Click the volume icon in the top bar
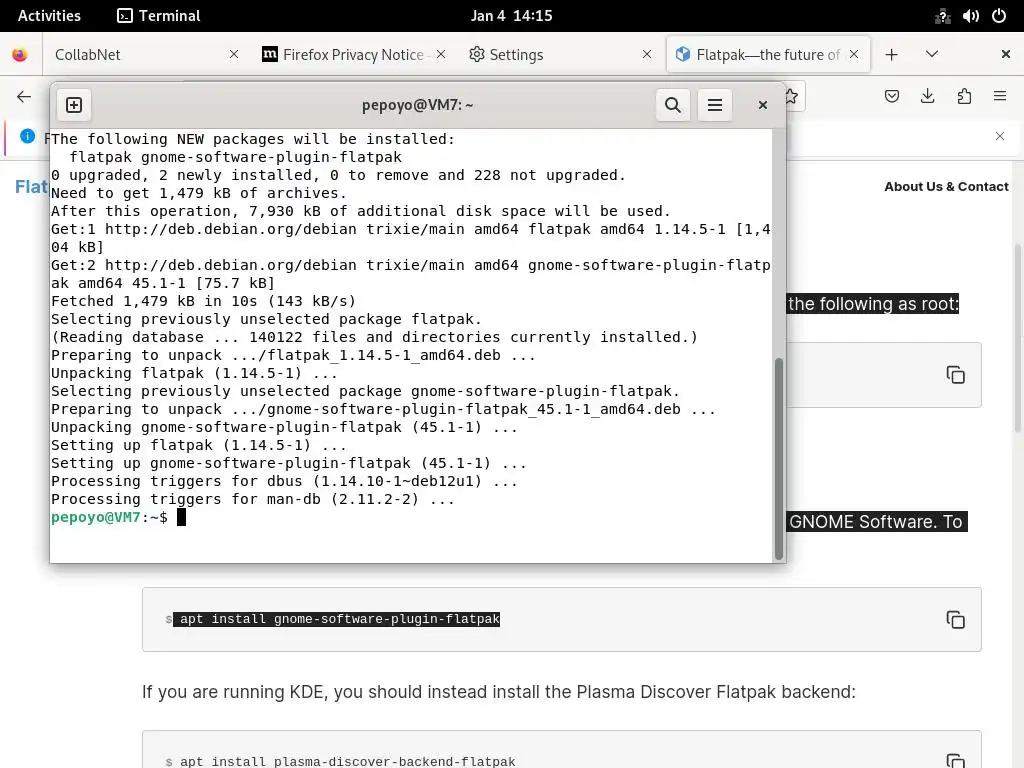Image resolution: width=1024 pixels, height=768 pixels. point(970,16)
